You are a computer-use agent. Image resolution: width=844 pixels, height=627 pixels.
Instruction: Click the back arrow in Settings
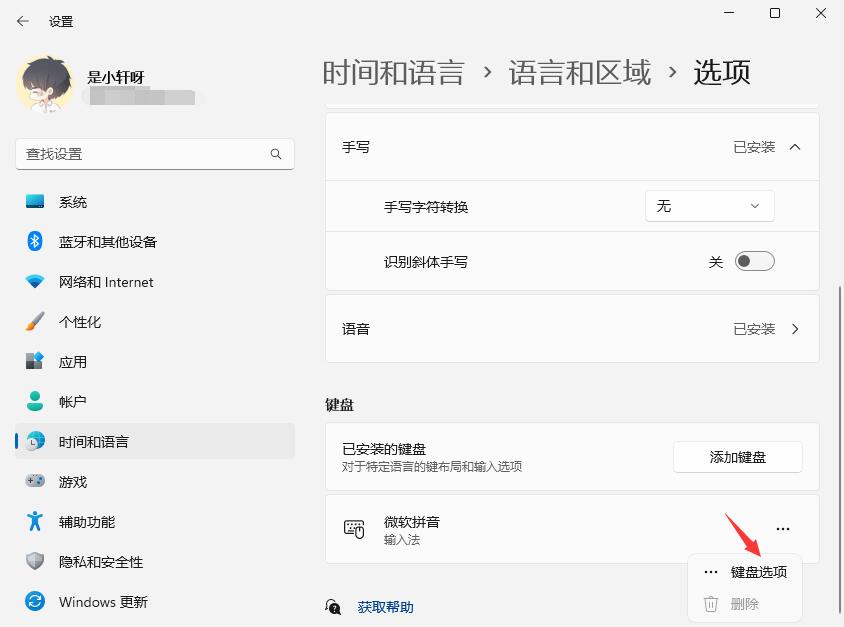(23, 21)
